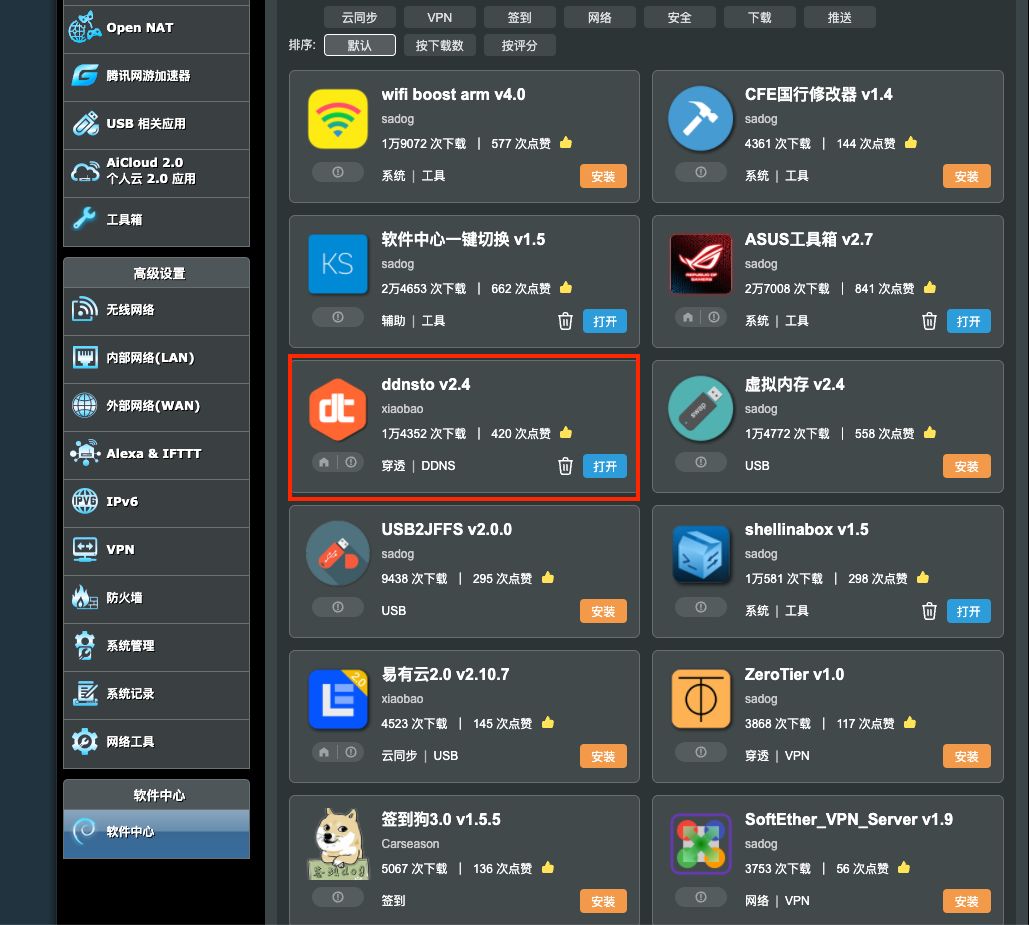The image size is (1029, 925).
Task: Filter apps by 安全 category
Action: pyautogui.click(x=680, y=18)
